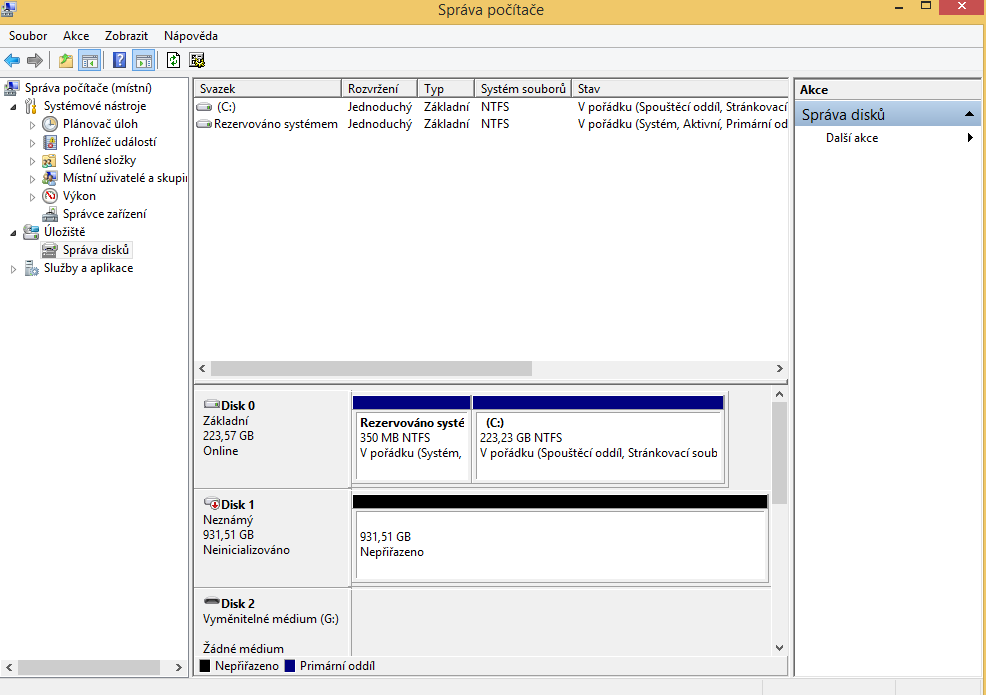Select the 931,51 GB unallocated space on Disk 1
Image resolution: width=986 pixels, height=695 pixels.
click(560, 545)
